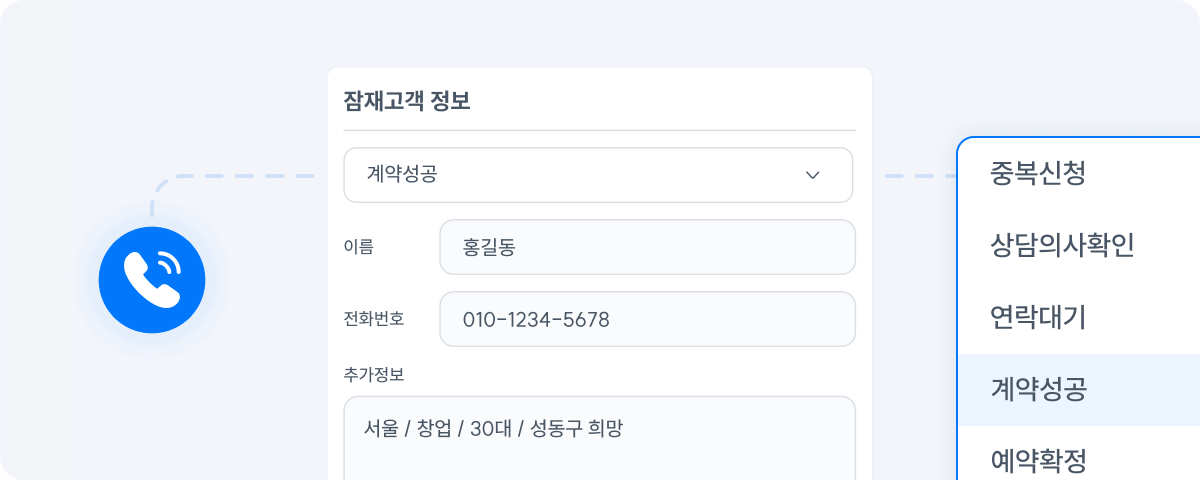Expand the status dropdown chevron arrow
Screen dimensions: 1200x480
813,175
